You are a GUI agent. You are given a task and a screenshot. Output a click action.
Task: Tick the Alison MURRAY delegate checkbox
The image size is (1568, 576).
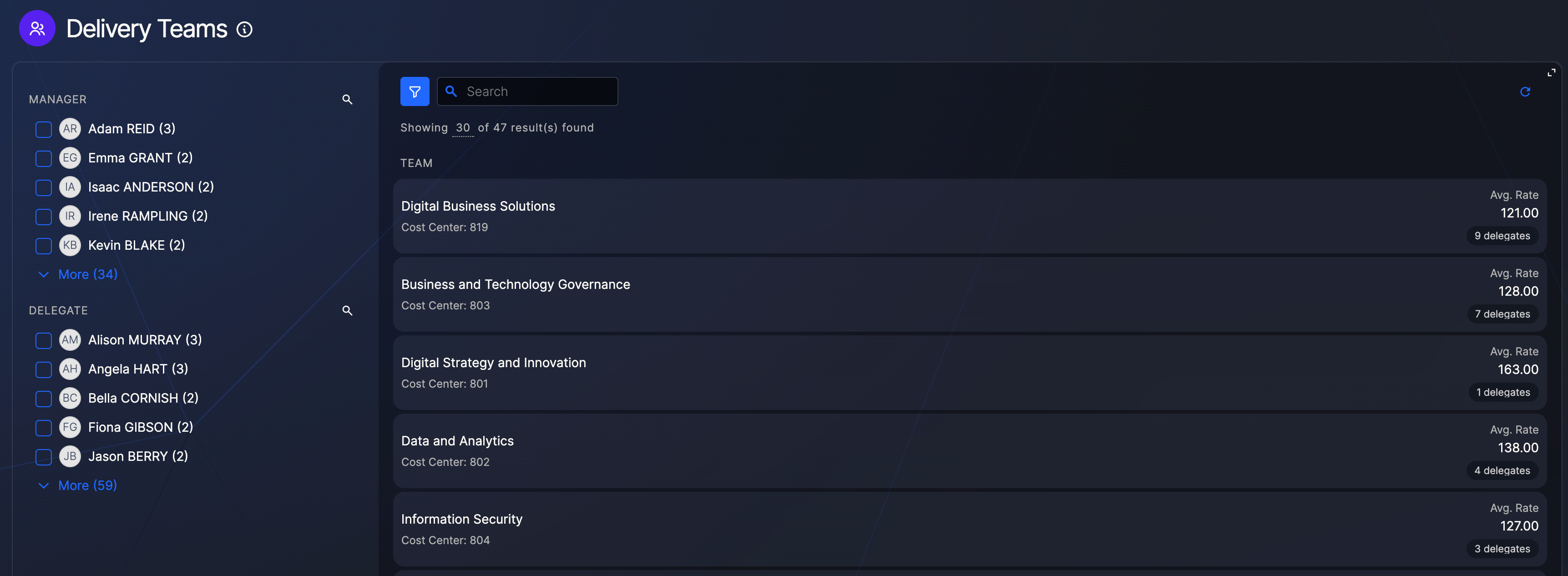click(44, 340)
